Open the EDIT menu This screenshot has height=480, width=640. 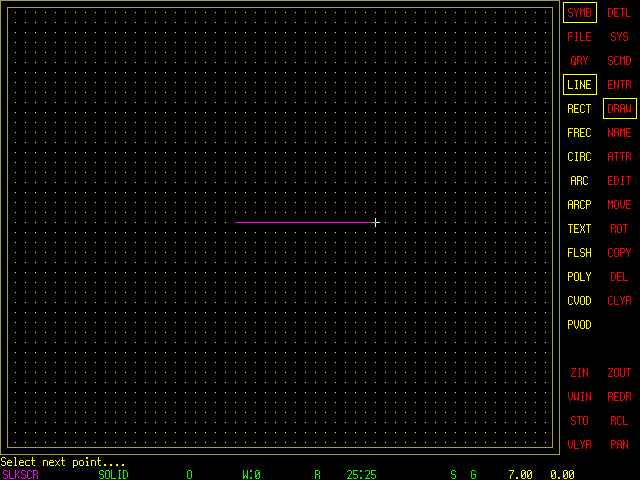[619, 181]
